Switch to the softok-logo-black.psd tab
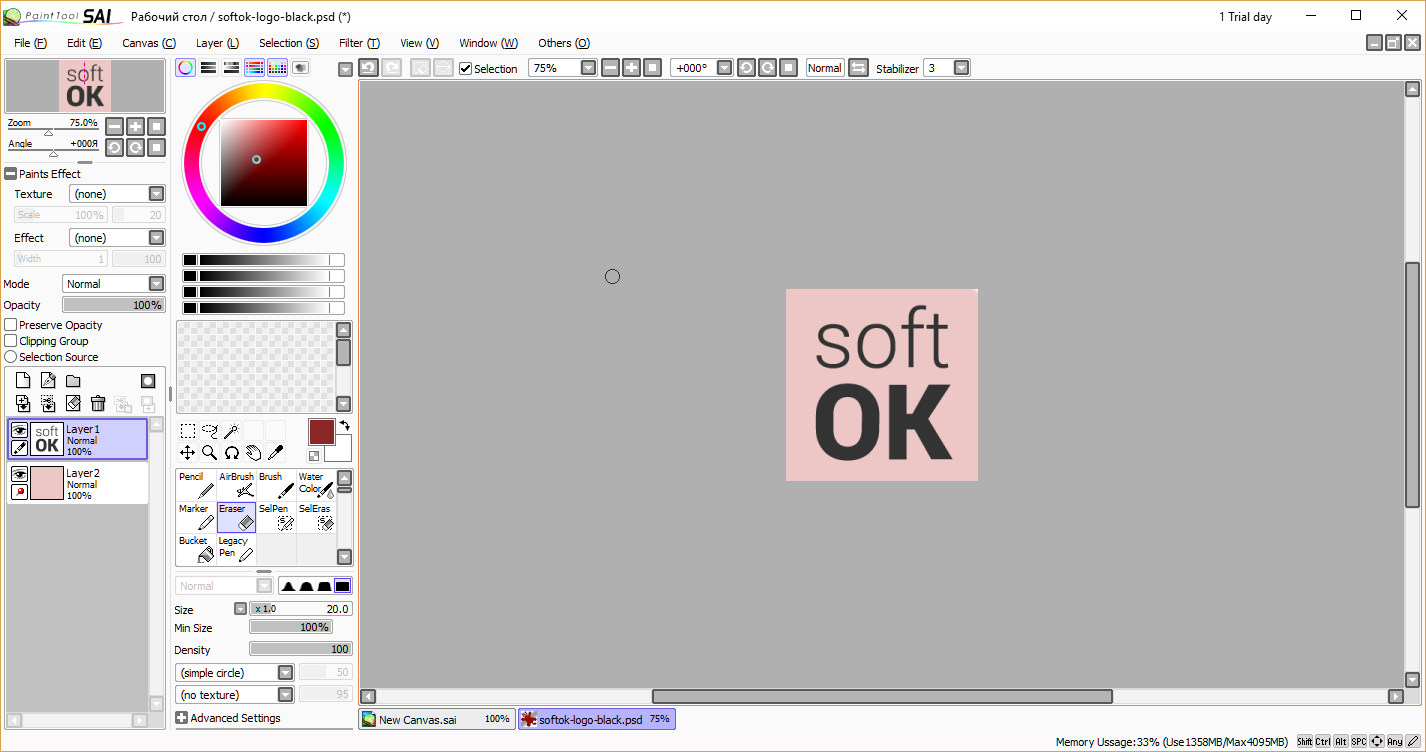 pos(597,719)
